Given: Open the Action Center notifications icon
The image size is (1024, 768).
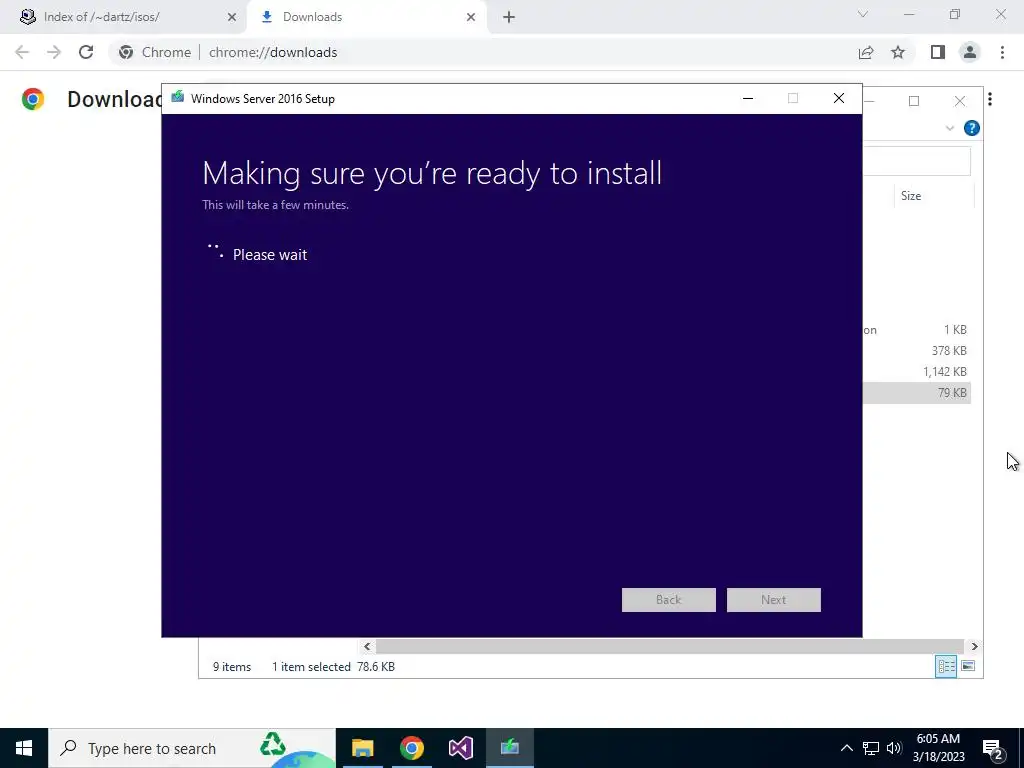Looking at the screenshot, I should pos(993,748).
